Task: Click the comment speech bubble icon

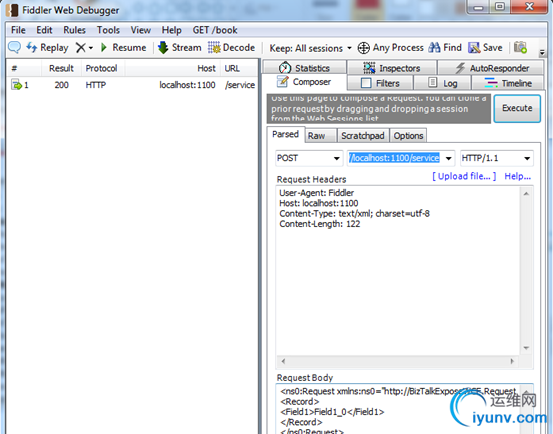Action: tap(14, 47)
